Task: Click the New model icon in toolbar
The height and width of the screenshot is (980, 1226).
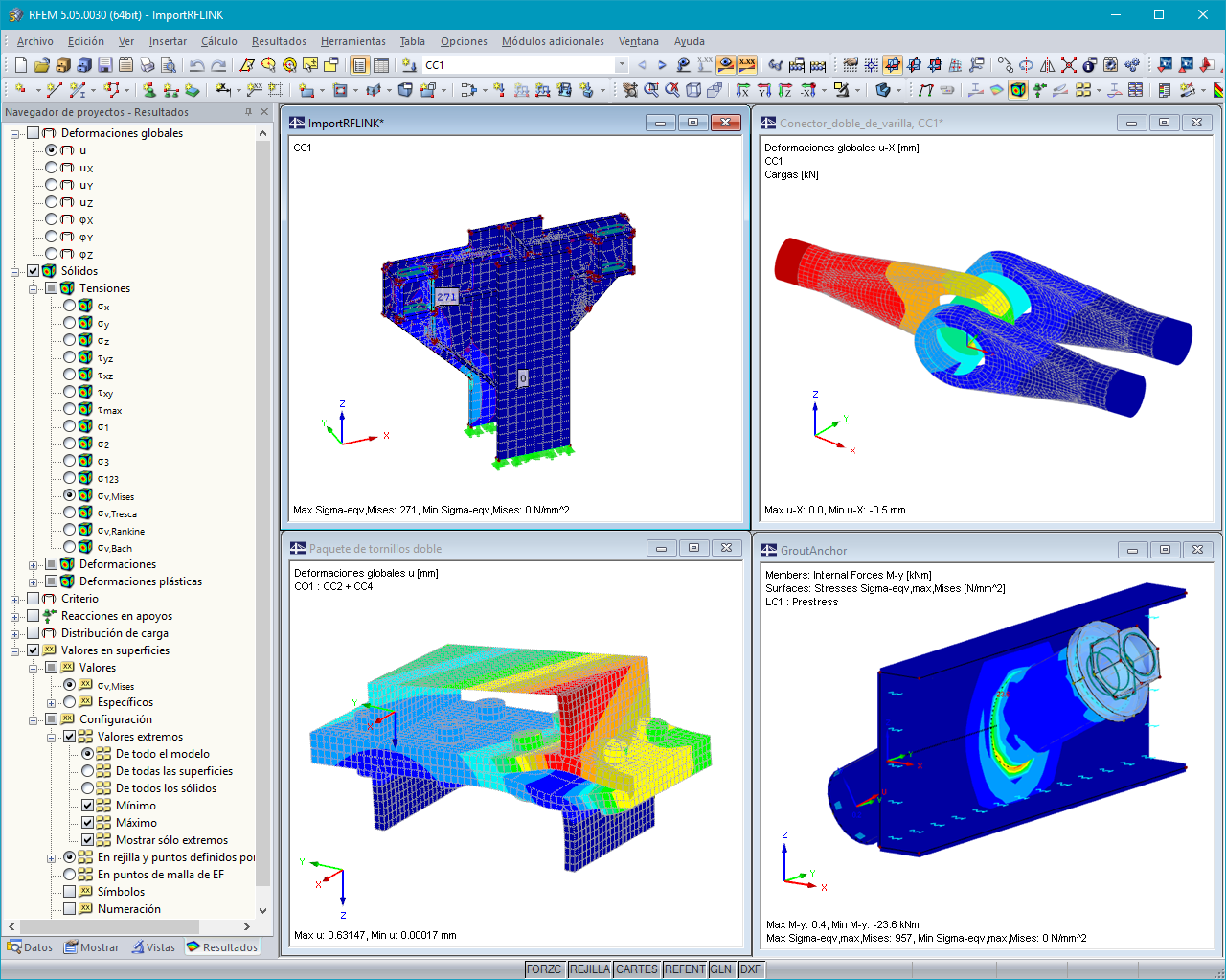Action: 20,65
